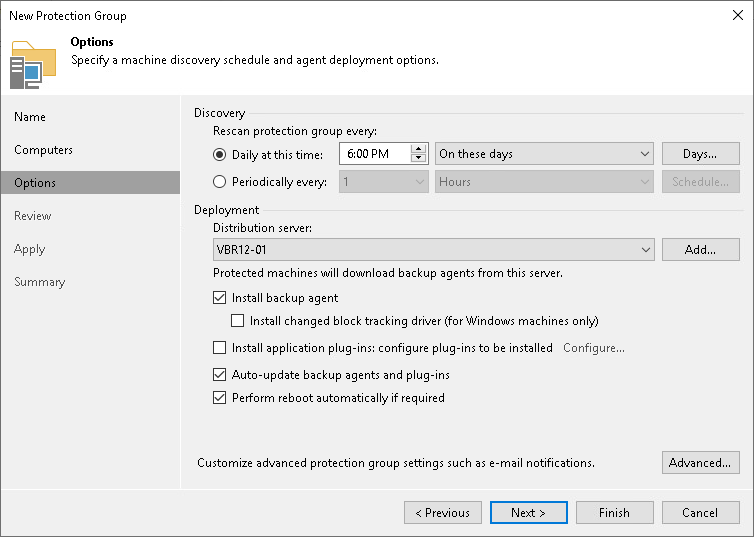Click in the 6:00 PM time field
The width and height of the screenshot is (754, 537).
[x=374, y=154]
